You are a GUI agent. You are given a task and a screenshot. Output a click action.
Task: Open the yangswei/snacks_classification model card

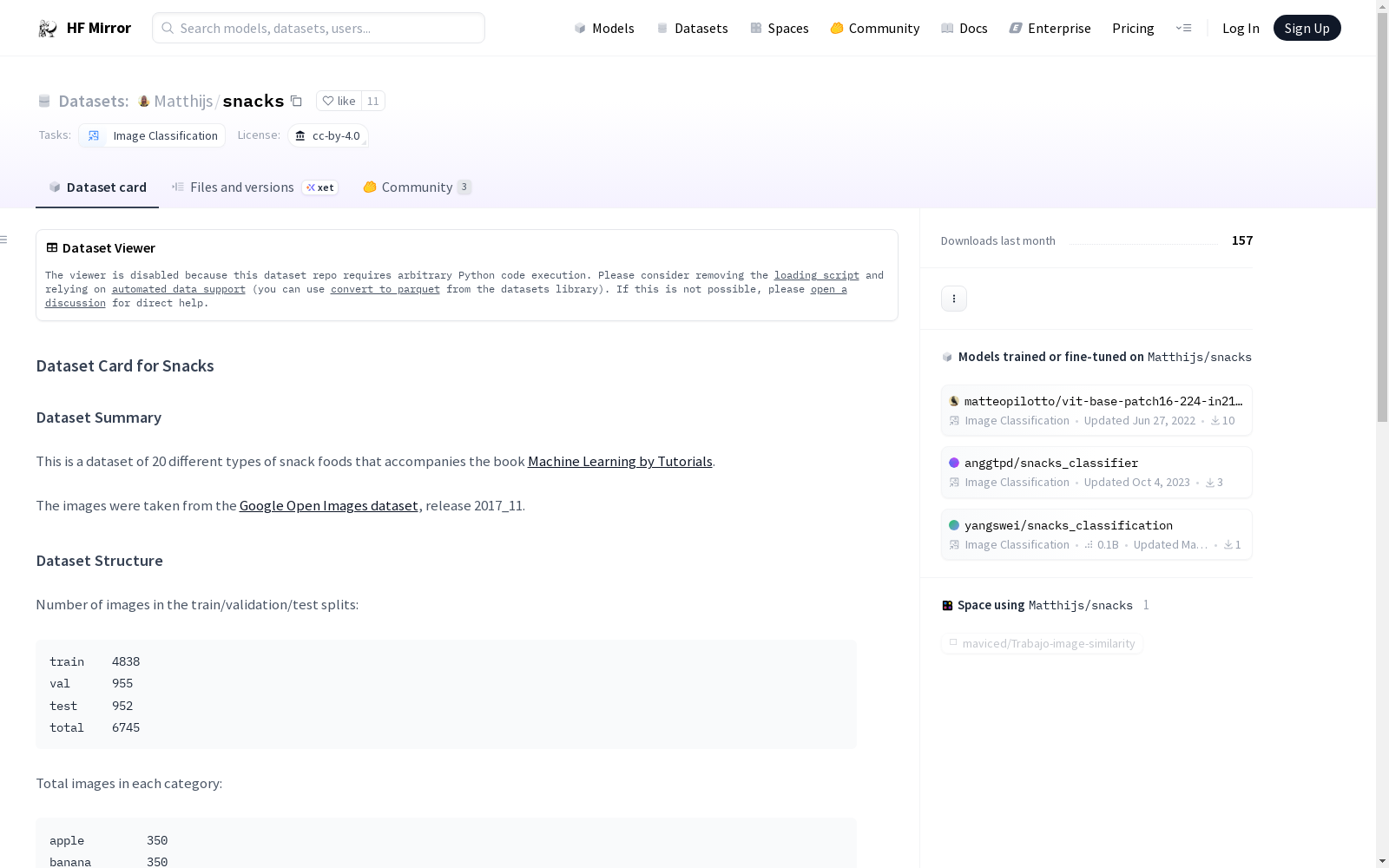click(x=1096, y=535)
